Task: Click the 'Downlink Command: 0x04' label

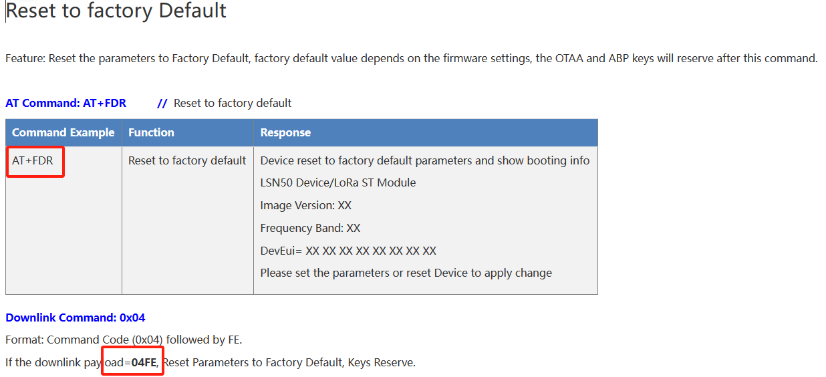Action: [x=75, y=318]
